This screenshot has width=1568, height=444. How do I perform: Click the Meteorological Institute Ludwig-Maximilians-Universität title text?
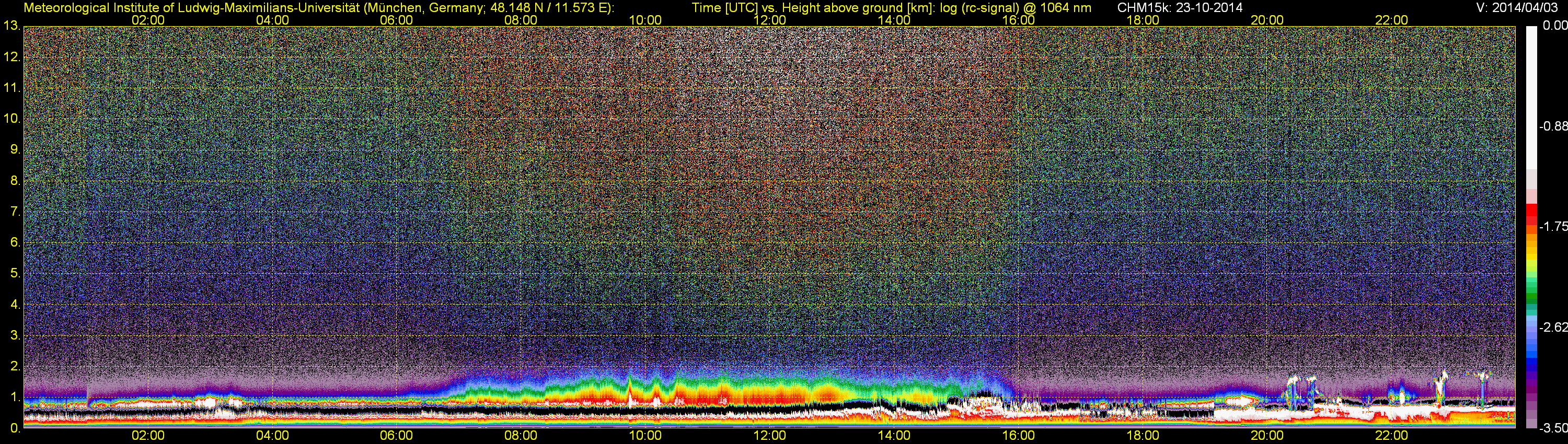coord(318,7)
